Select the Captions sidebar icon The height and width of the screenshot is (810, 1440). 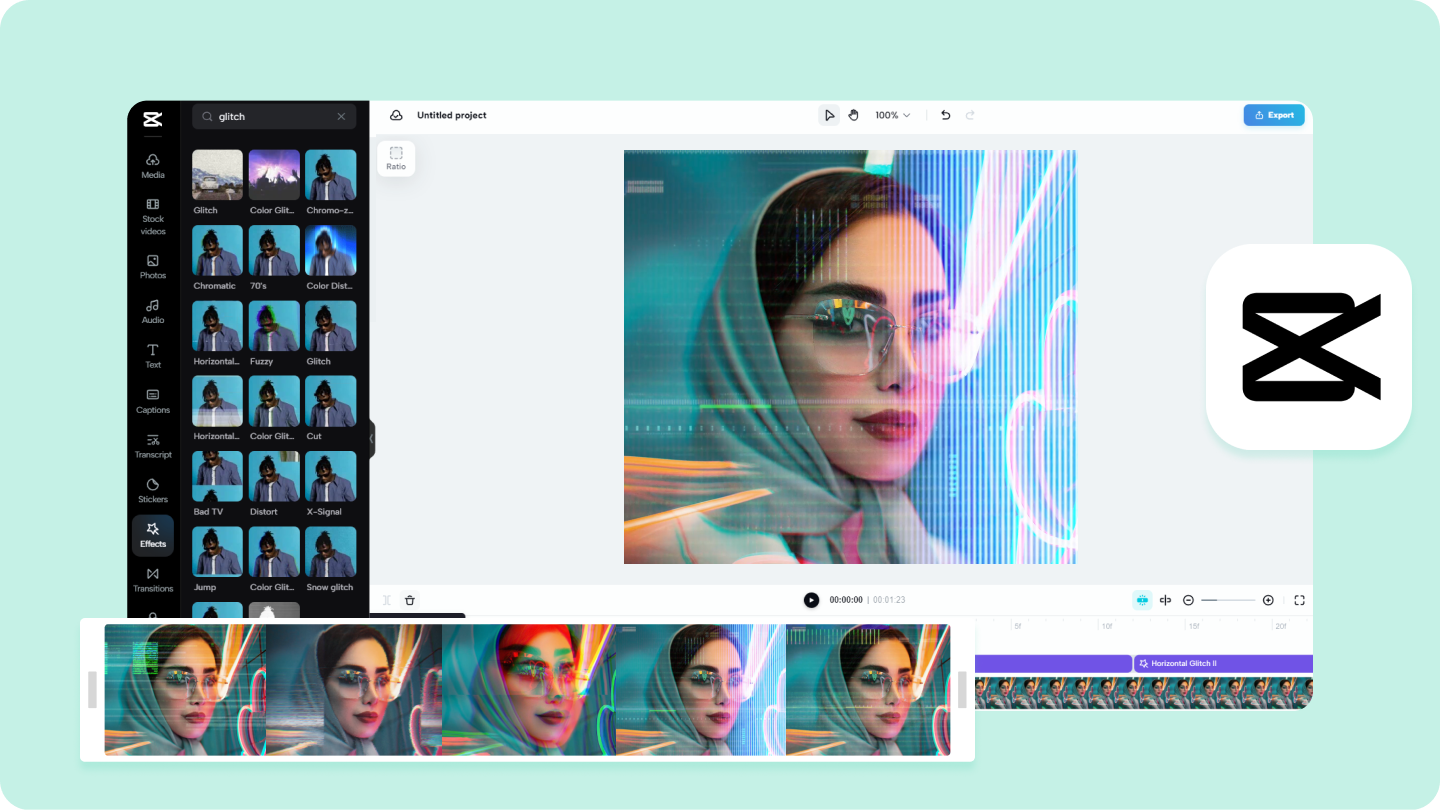[x=152, y=402]
